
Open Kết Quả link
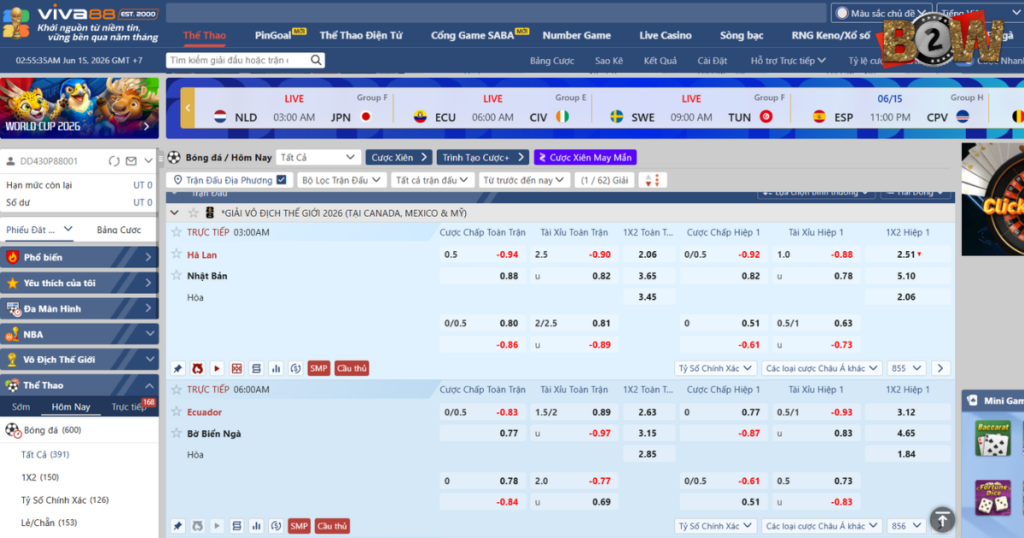click(660, 61)
